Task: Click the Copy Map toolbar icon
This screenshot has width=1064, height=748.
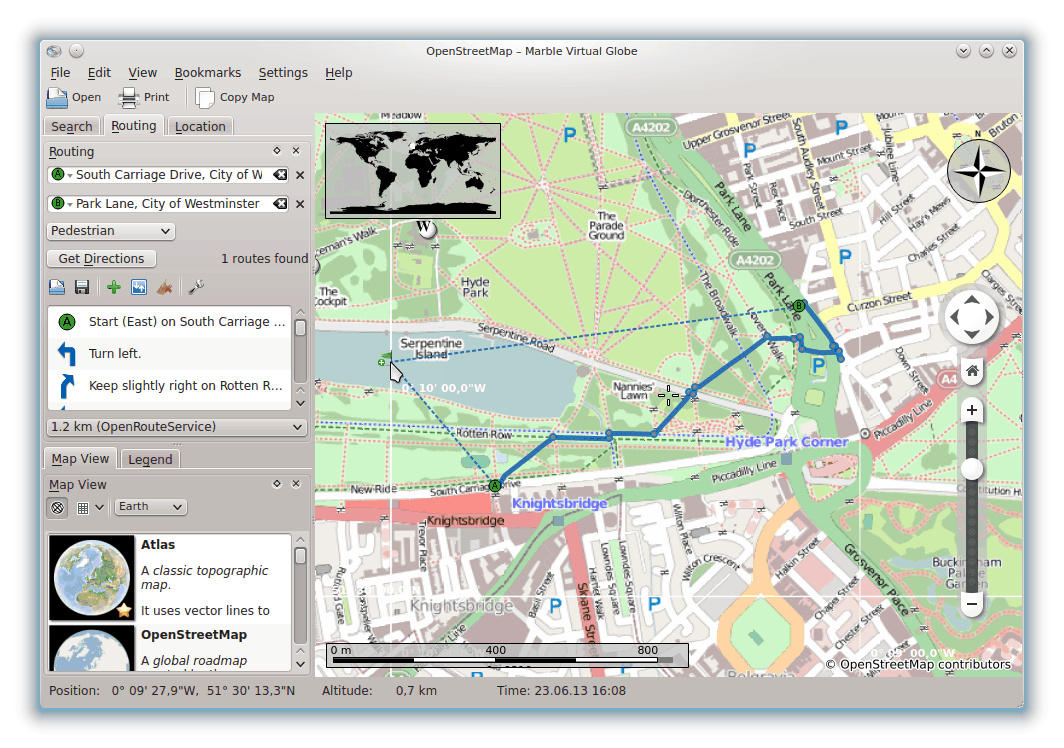Action: (x=204, y=98)
